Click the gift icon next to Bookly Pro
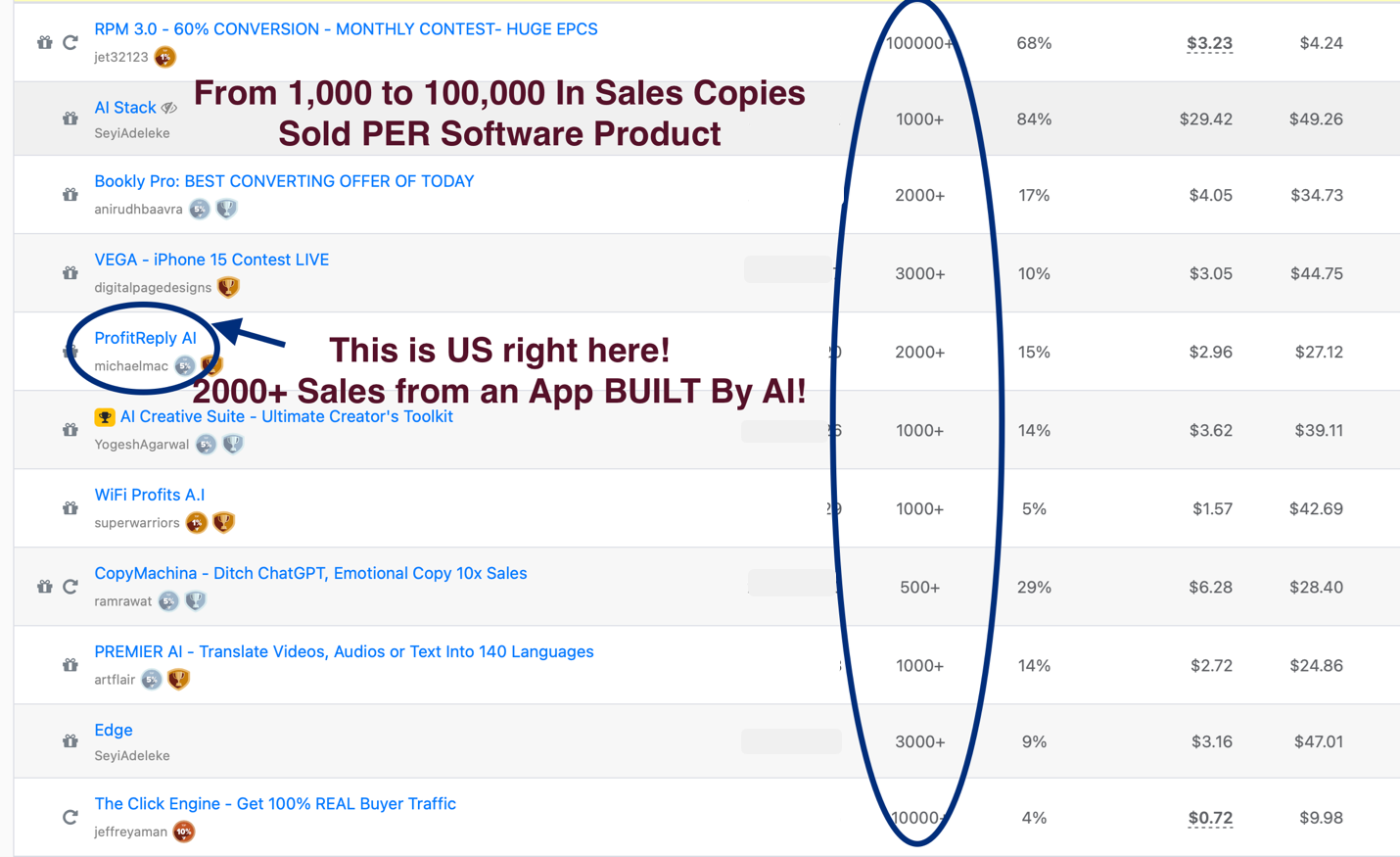This screenshot has height=857, width=1400. (x=70, y=195)
